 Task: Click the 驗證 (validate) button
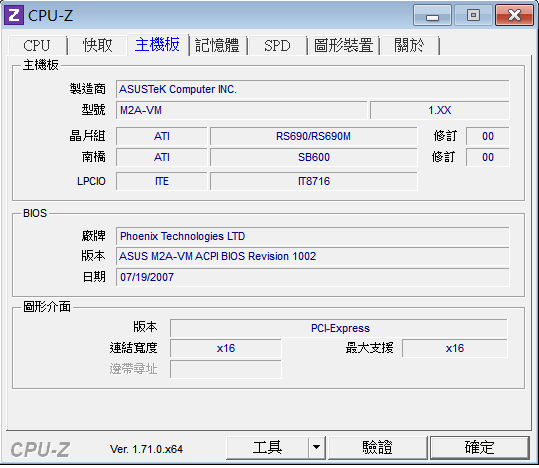pyautogui.click(x=377, y=448)
